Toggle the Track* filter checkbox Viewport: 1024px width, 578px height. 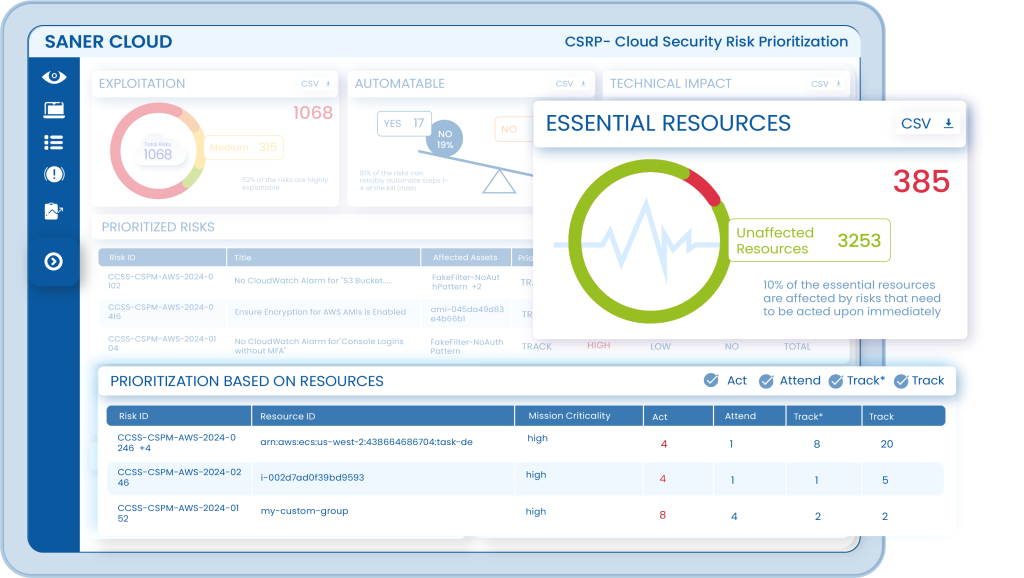[x=833, y=380]
